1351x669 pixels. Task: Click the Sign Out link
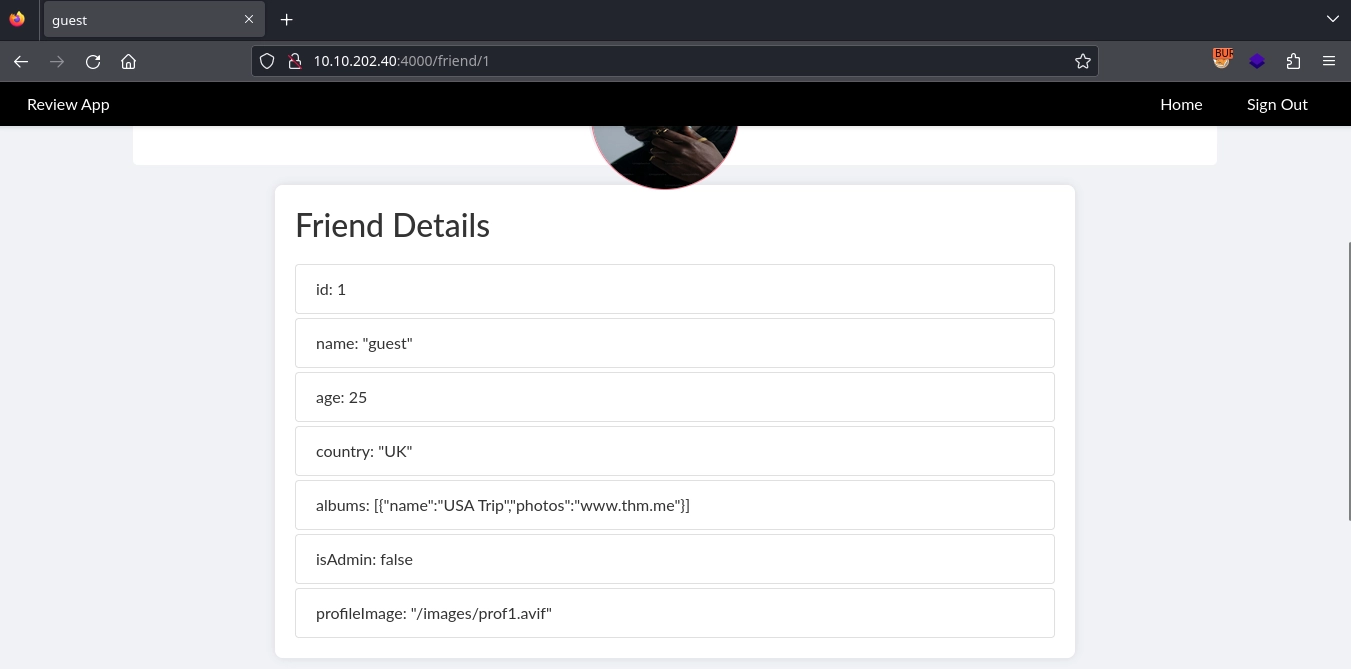point(1276,104)
